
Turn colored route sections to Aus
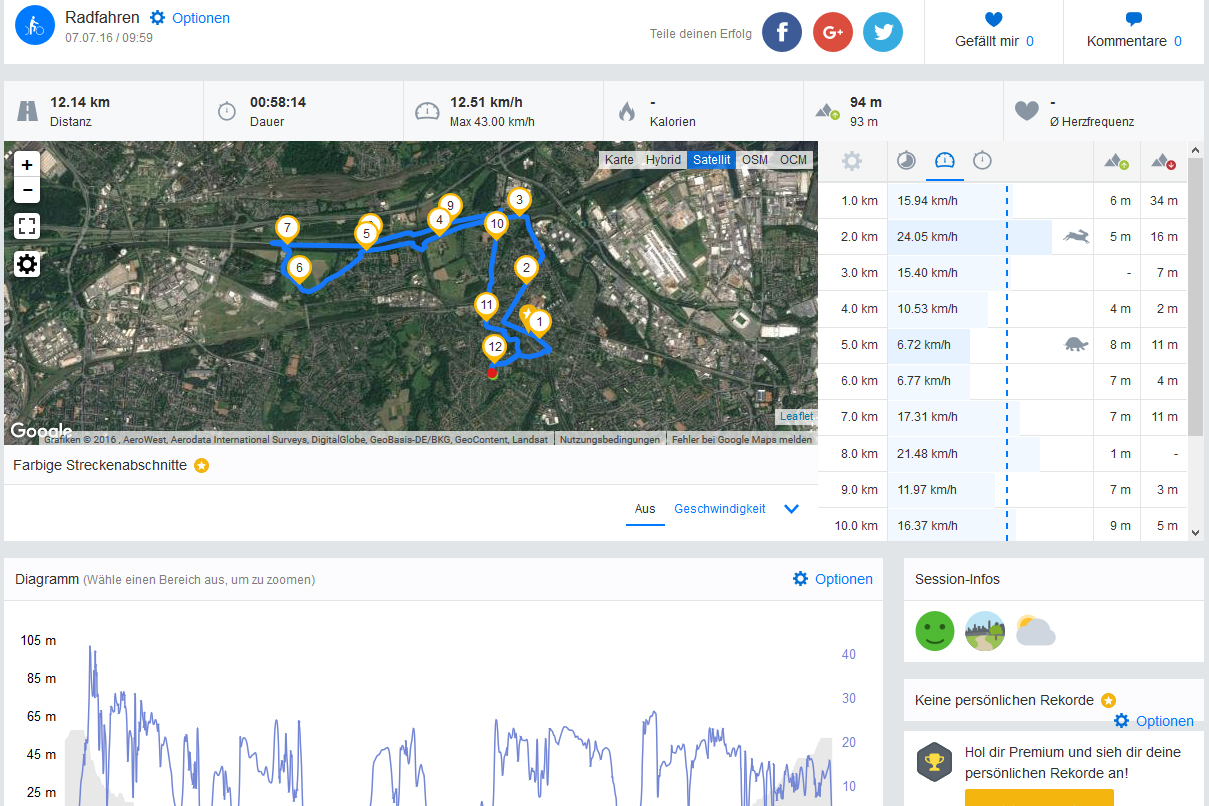click(645, 509)
